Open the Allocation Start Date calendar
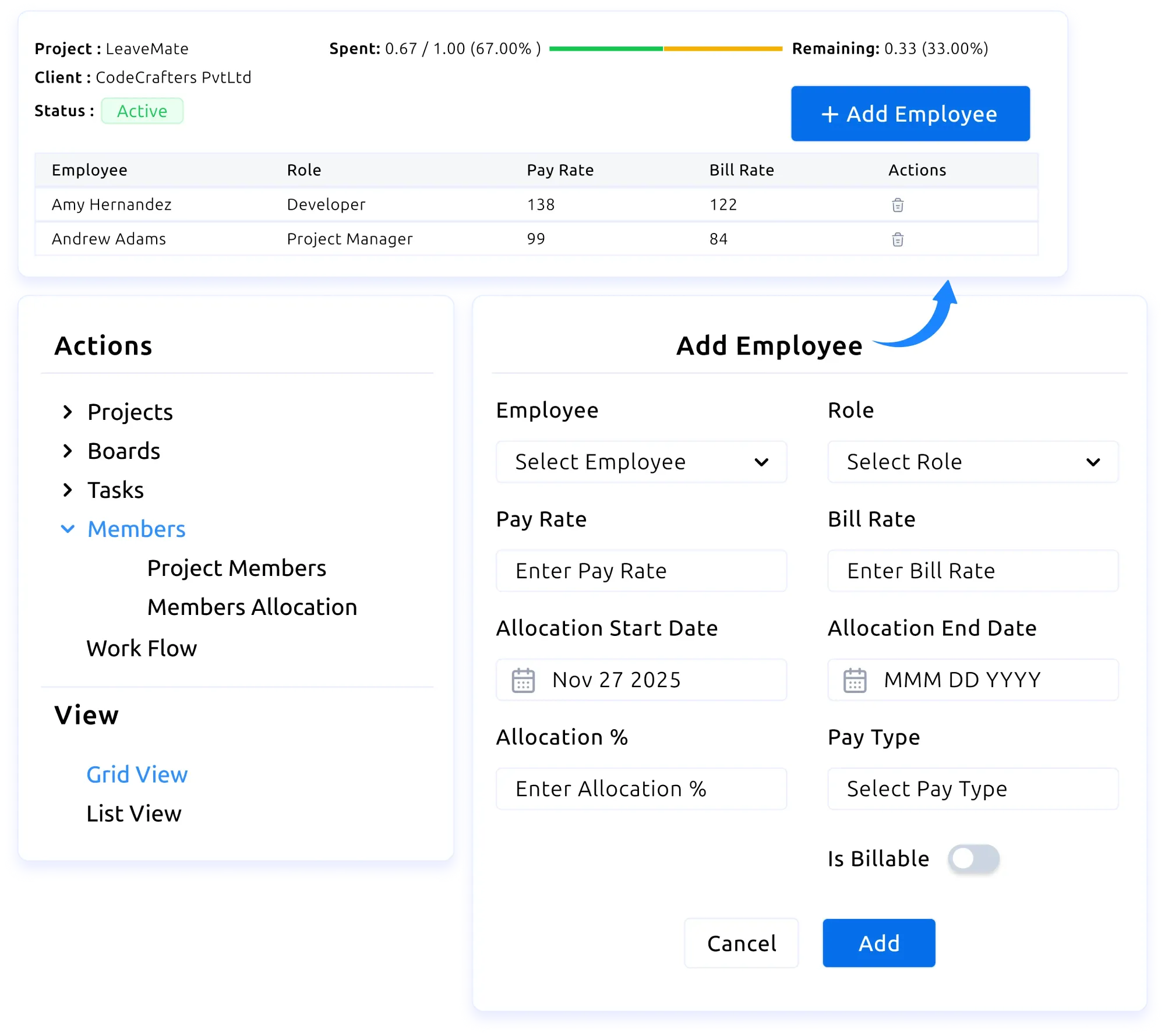Viewport: 1165px width, 1036px height. pyautogui.click(x=524, y=680)
